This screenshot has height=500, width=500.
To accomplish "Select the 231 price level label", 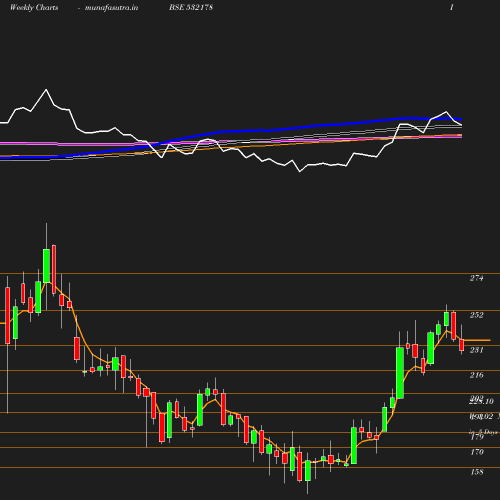I will (476, 350).
